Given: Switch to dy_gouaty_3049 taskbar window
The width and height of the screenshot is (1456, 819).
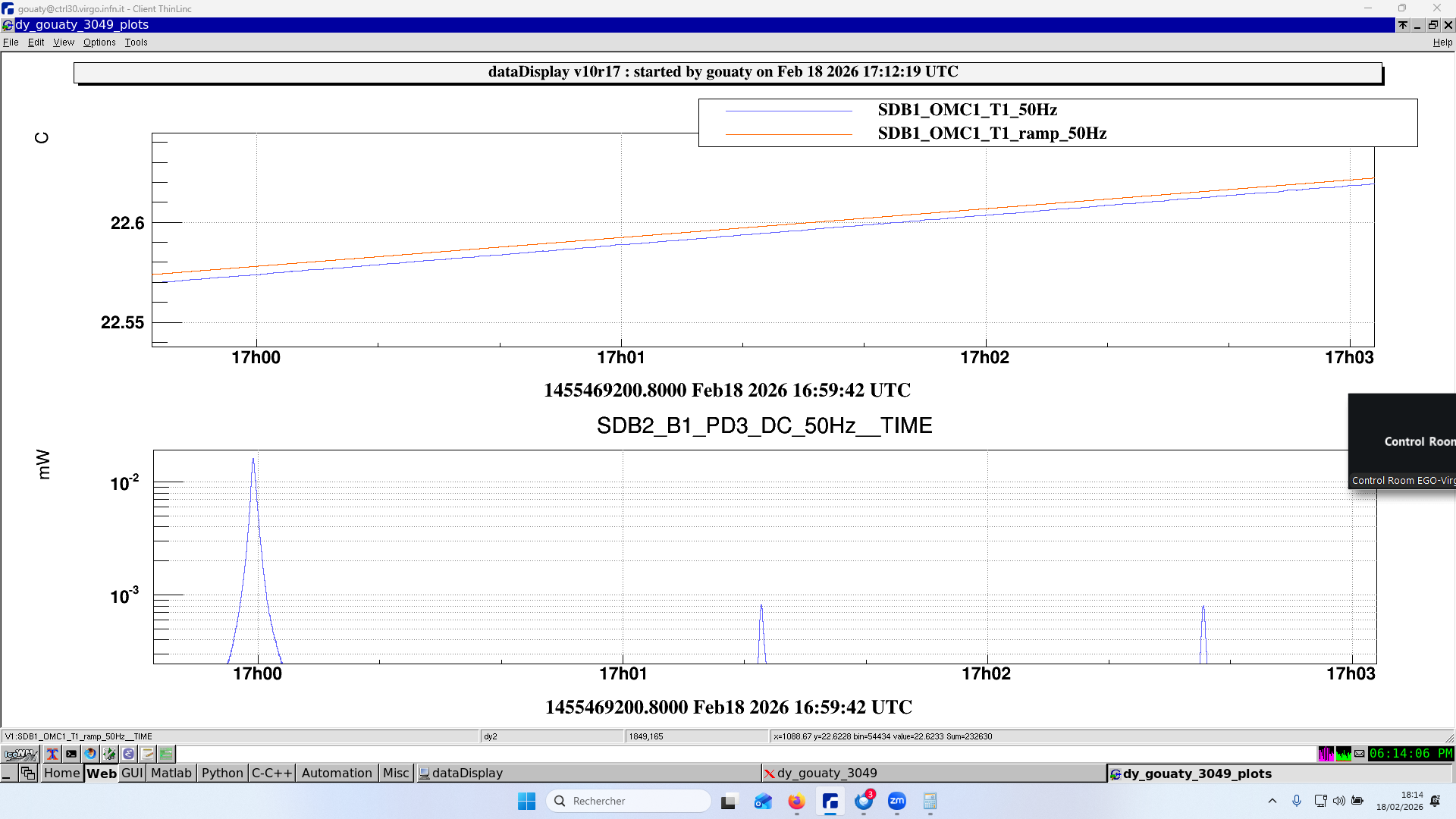Looking at the screenshot, I should (827, 773).
